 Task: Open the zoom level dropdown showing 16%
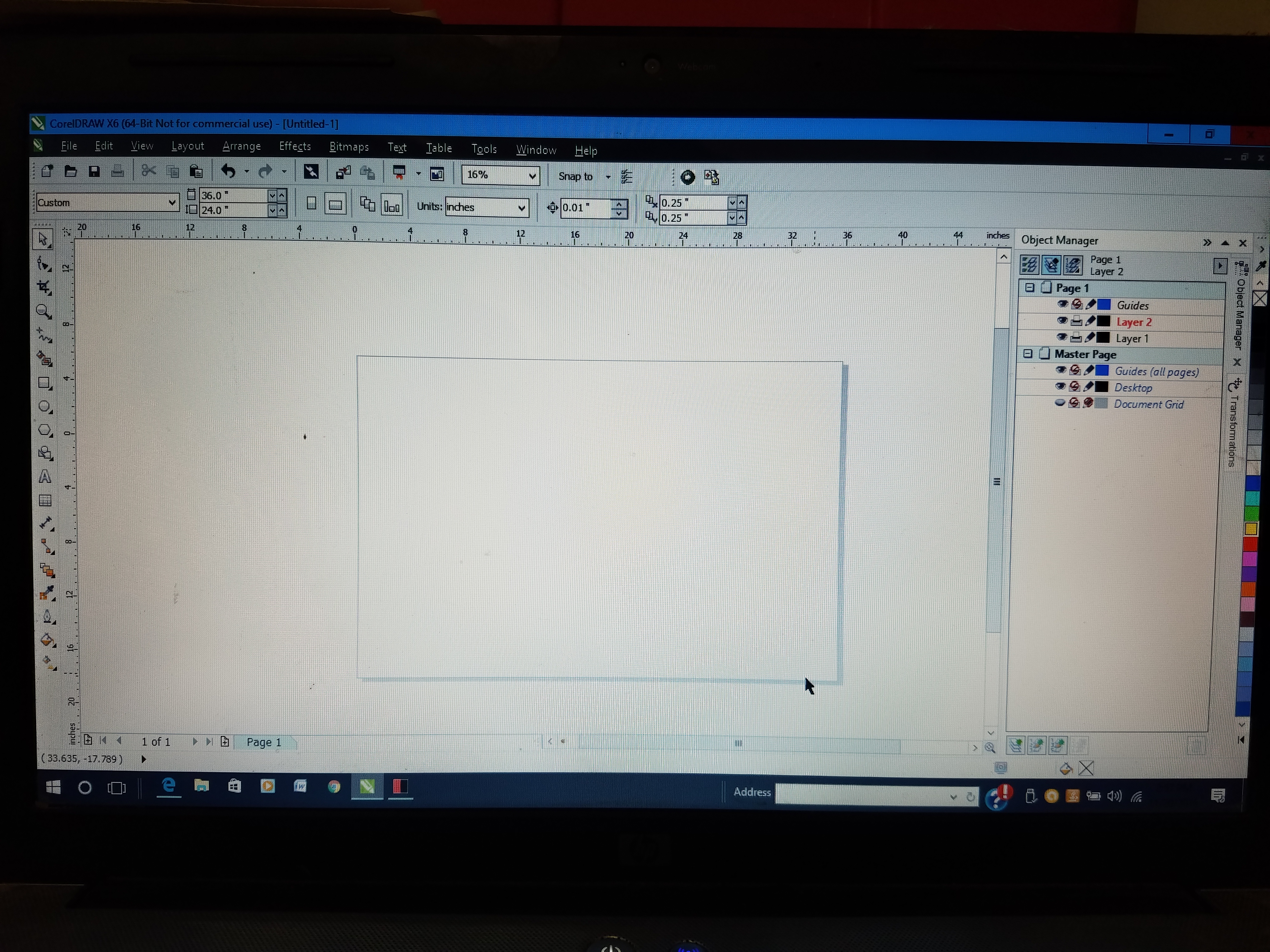click(532, 176)
